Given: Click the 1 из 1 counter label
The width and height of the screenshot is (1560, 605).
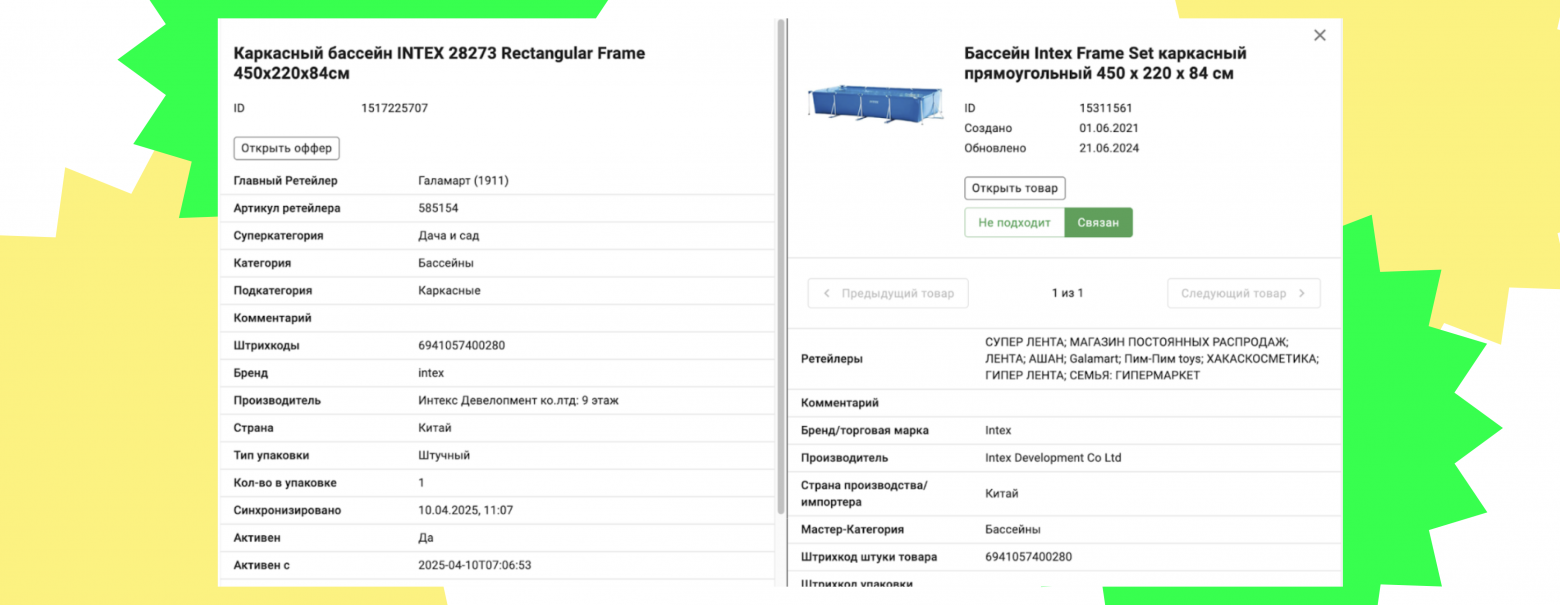Looking at the screenshot, I should [x=1067, y=293].
